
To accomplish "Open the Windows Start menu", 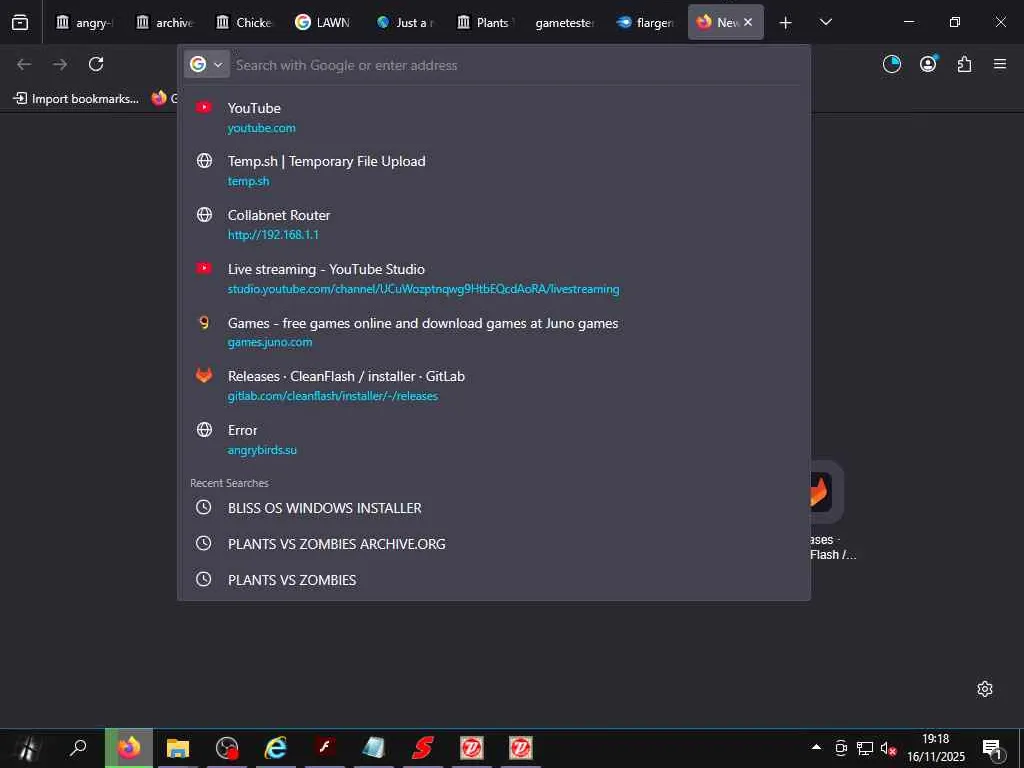I will pos(29,748).
